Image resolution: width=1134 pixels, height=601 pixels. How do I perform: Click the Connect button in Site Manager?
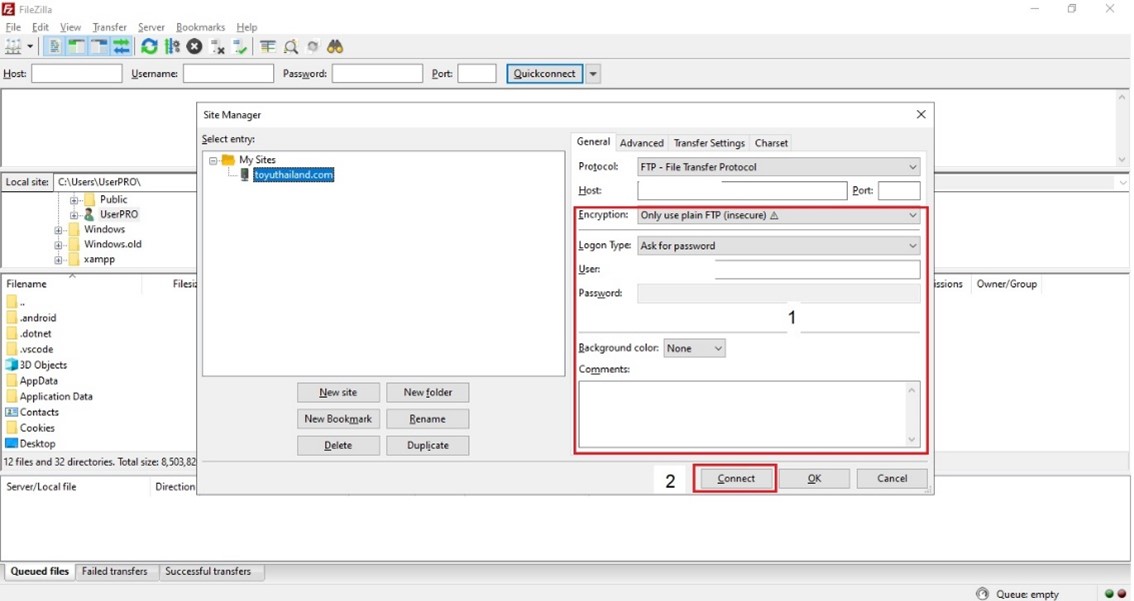point(736,479)
